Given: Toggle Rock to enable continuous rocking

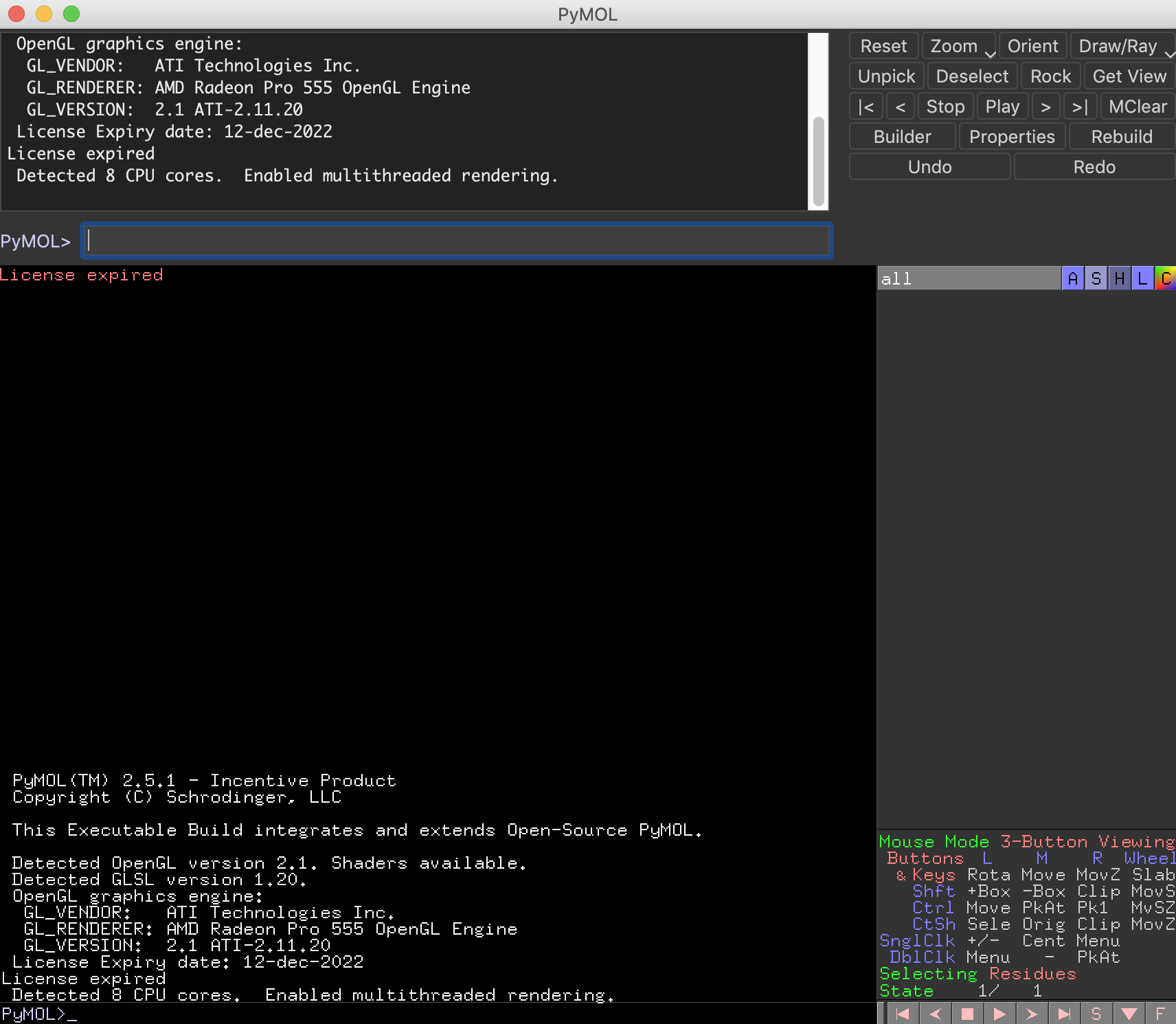Looking at the screenshot, I should pyautogui.click(x=1050, y=76).
